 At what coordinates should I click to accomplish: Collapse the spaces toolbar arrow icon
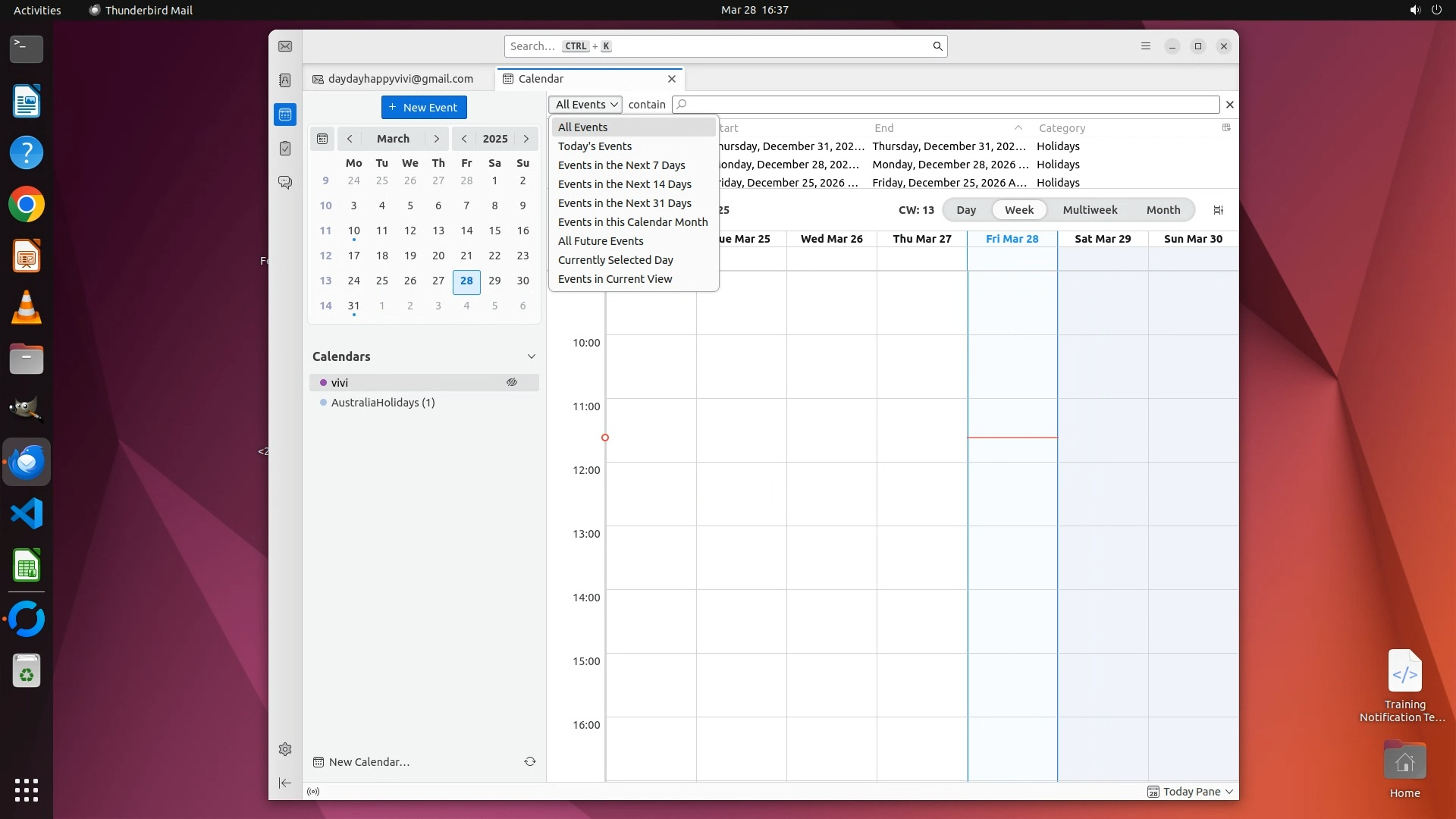pos(285,783)
